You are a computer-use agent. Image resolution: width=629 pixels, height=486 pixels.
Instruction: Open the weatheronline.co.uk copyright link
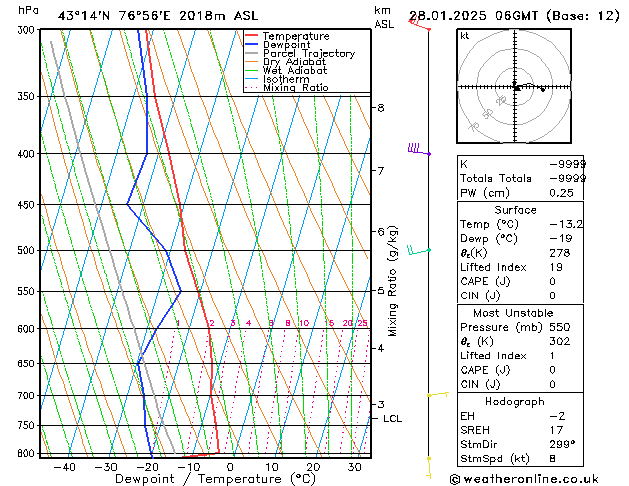click(524, 479)
